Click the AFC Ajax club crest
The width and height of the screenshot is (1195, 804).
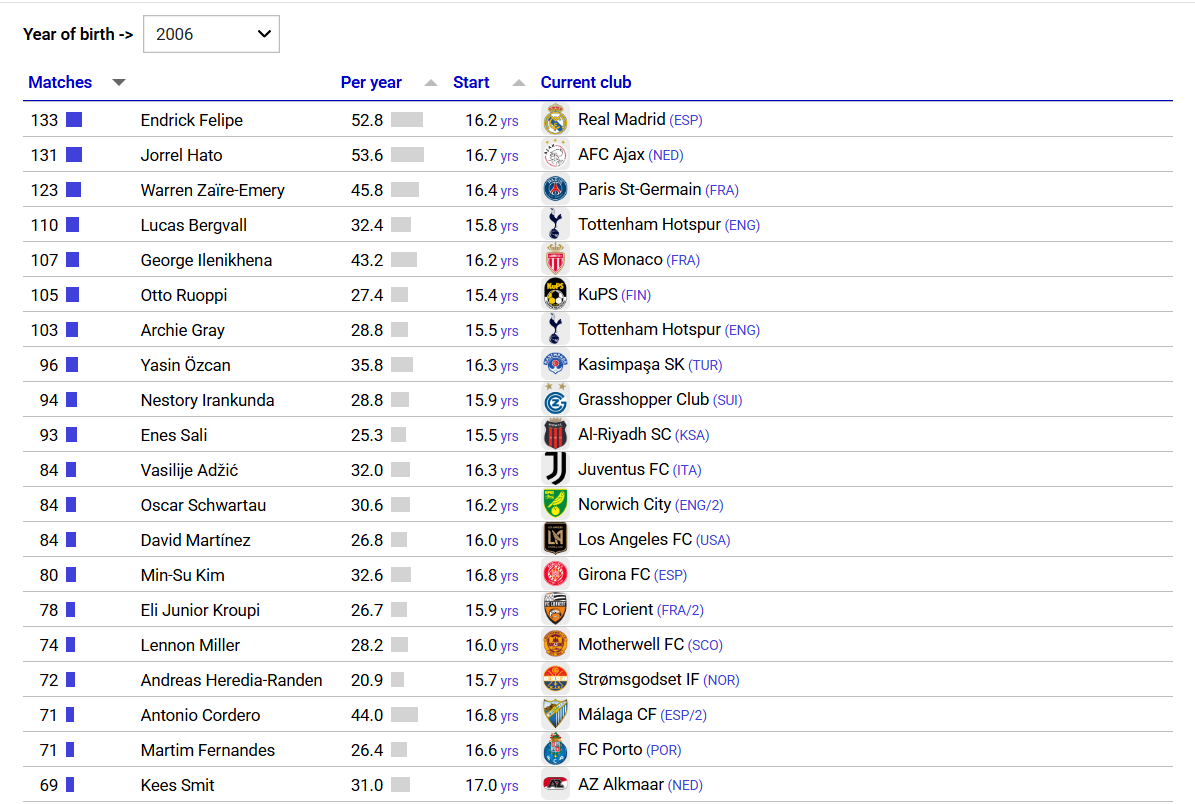coord(556,155)
